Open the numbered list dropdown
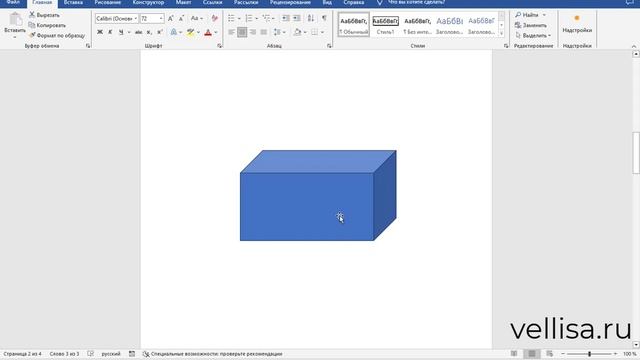Image resolution: width=640 pixels, height=360 pixels. tap(256, 18)
